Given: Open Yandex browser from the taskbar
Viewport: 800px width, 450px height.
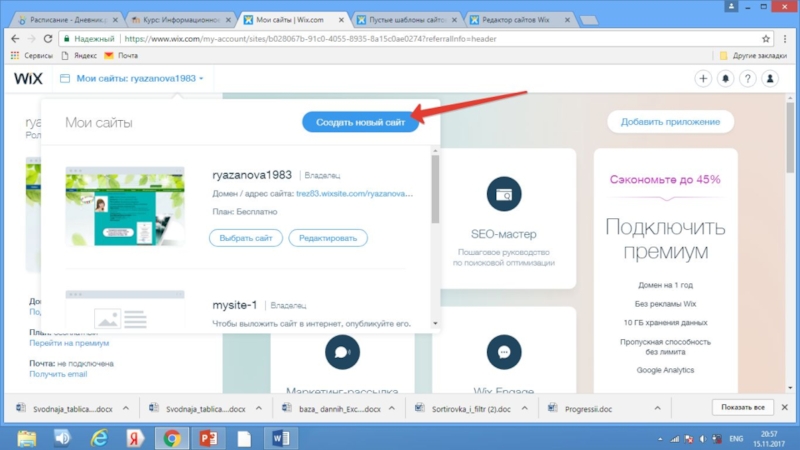Looking at the screenshot, I should pos(135,438).
